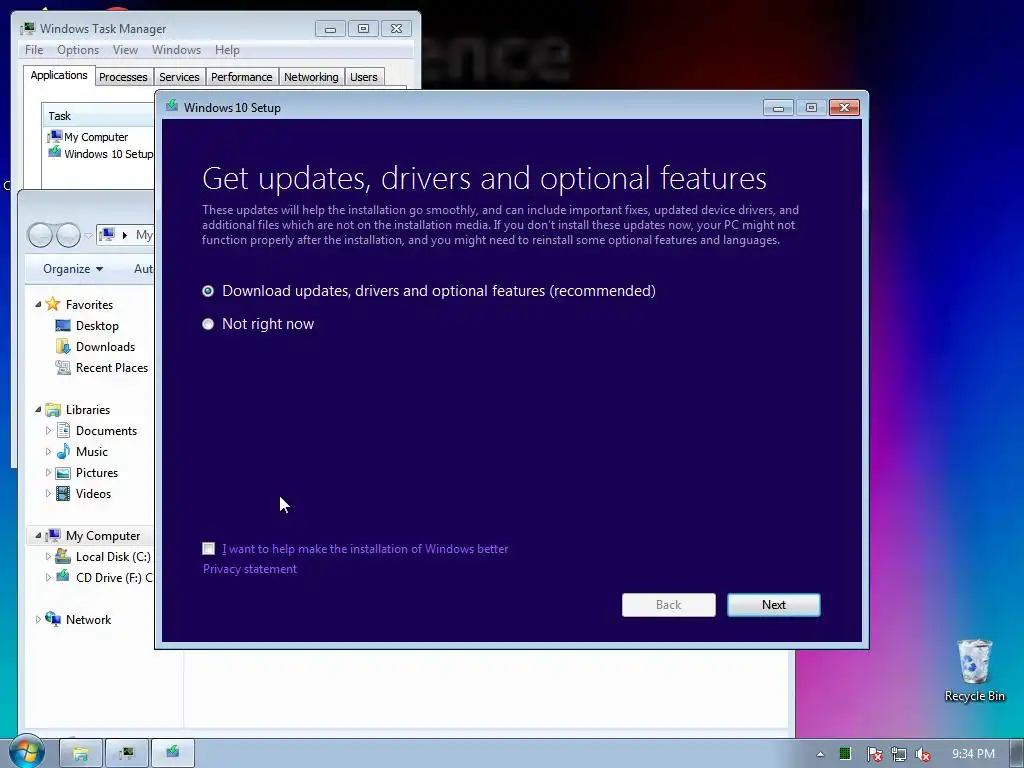Select the Network icon in navigation pane
The image size is (1024, 768).
click(x=53, y=619)
